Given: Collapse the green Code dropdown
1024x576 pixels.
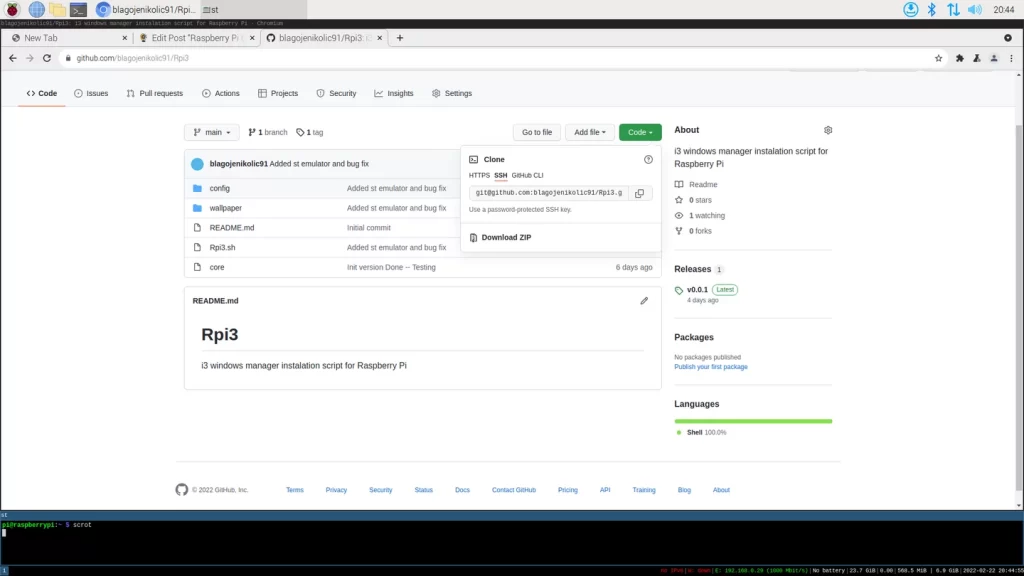Looking at the screenshot, I should [640, 132].
